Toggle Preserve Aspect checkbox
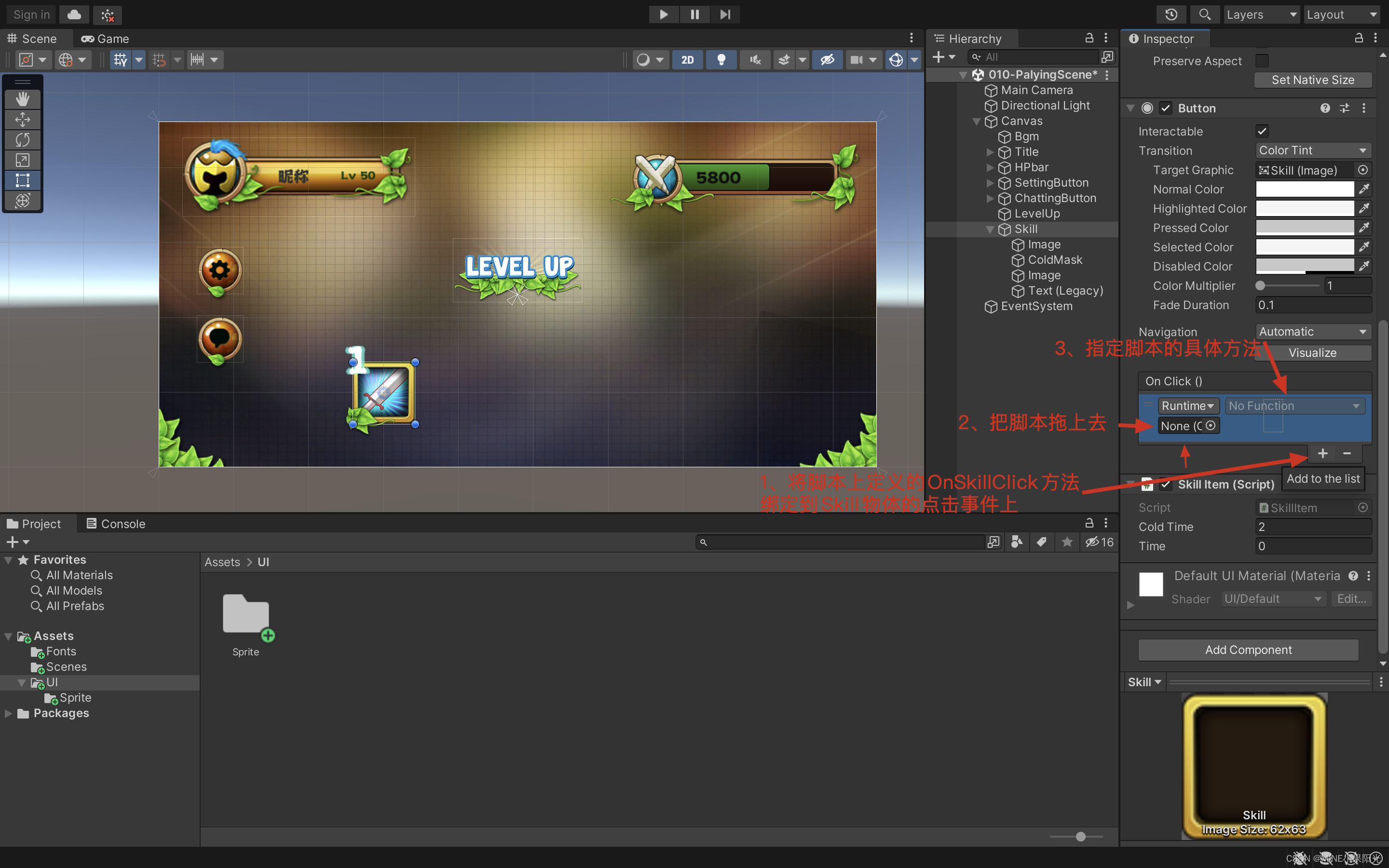This screenshot has width=1389, height=868. point(1262,61)
